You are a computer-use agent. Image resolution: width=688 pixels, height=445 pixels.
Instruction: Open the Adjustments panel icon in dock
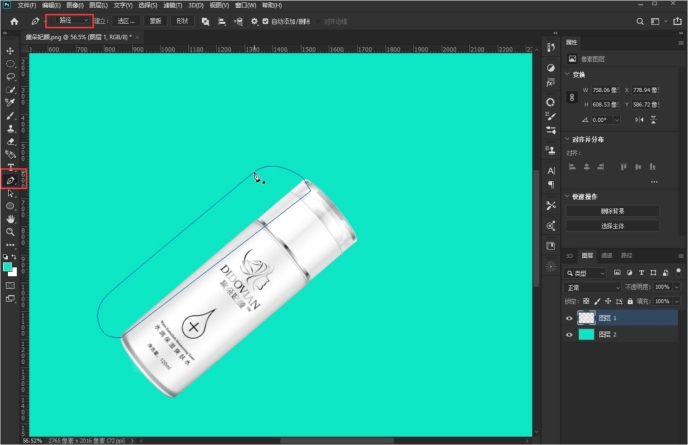pos(551,68)
